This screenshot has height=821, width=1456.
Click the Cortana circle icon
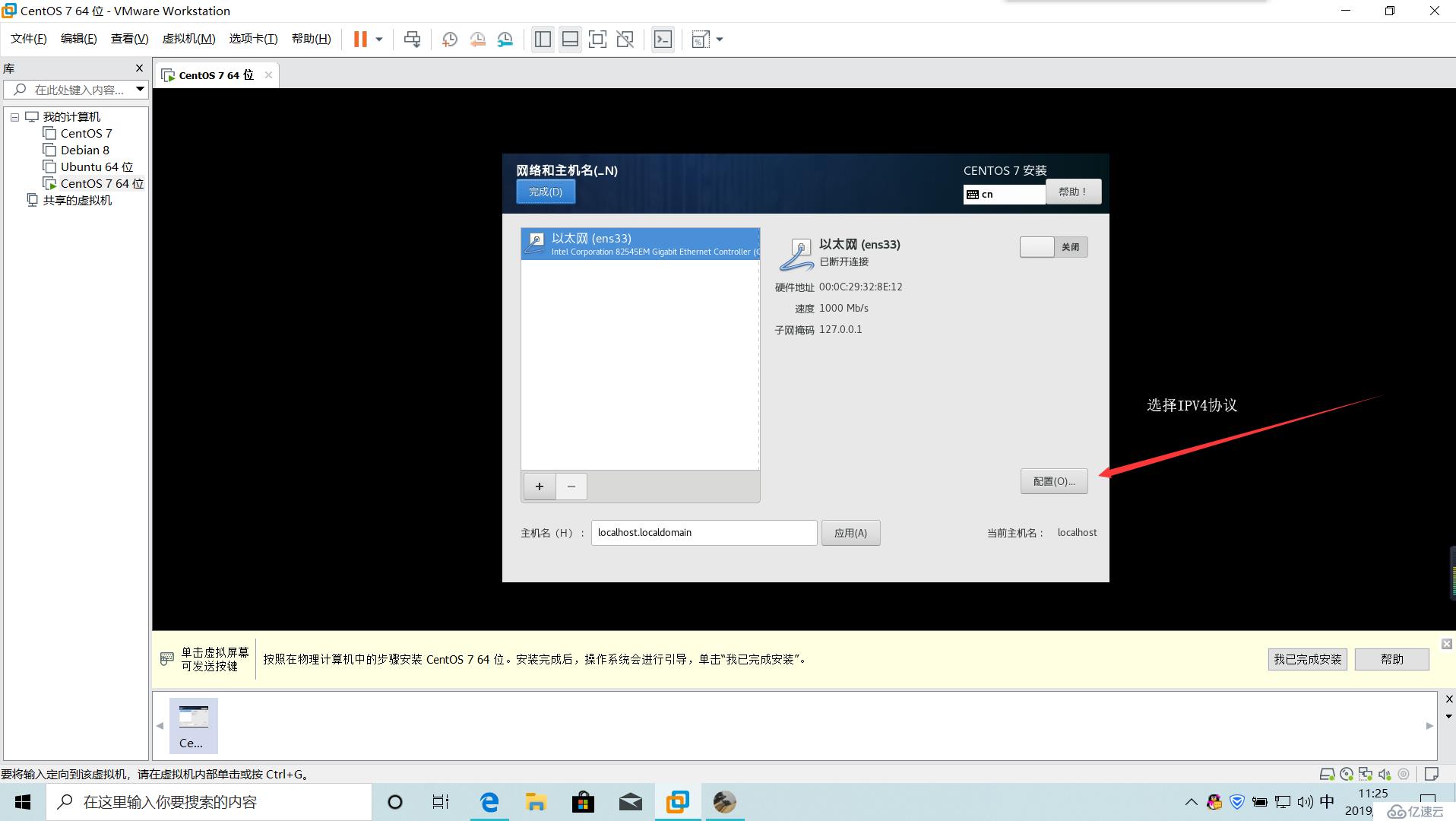394,802
